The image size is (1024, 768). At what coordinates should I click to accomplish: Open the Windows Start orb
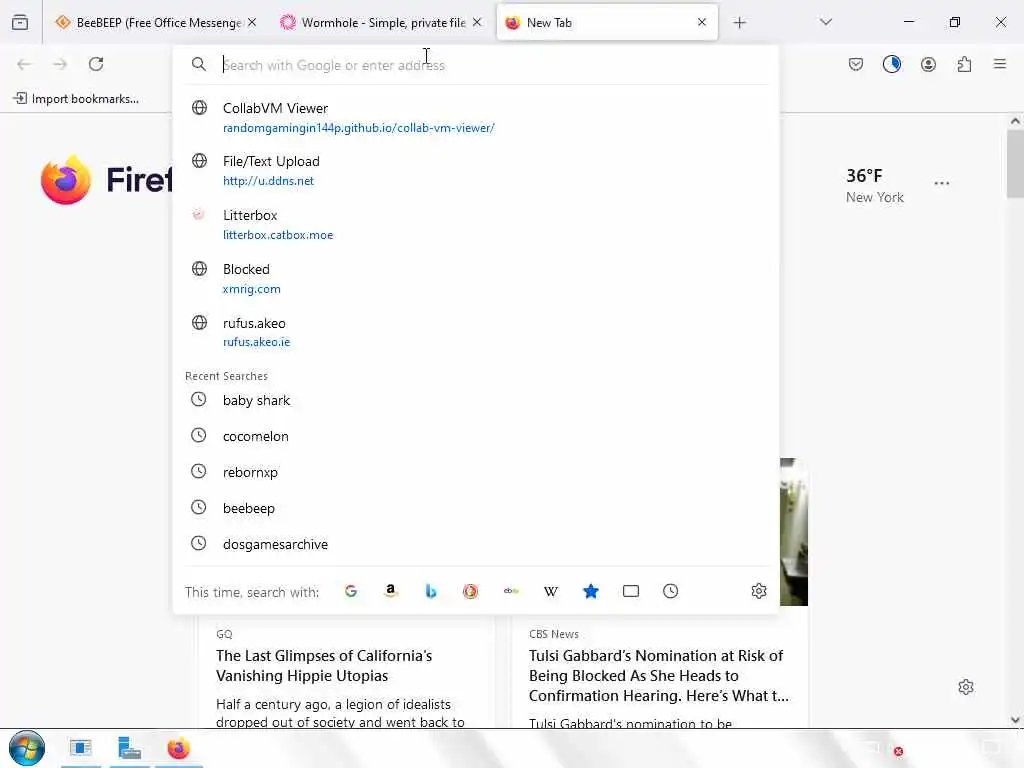[27, 748]
